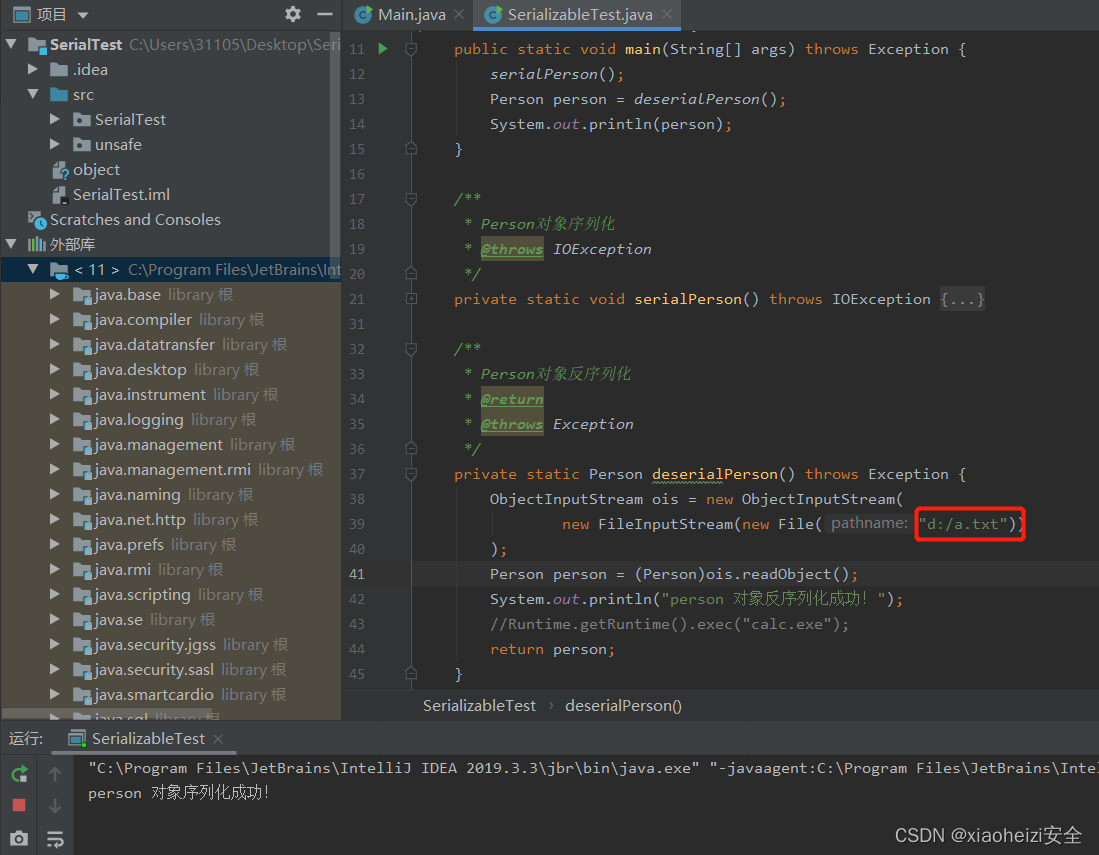Select java.smartcardio library row
This screenshot has width=1099, height=855.
point(170,695)
